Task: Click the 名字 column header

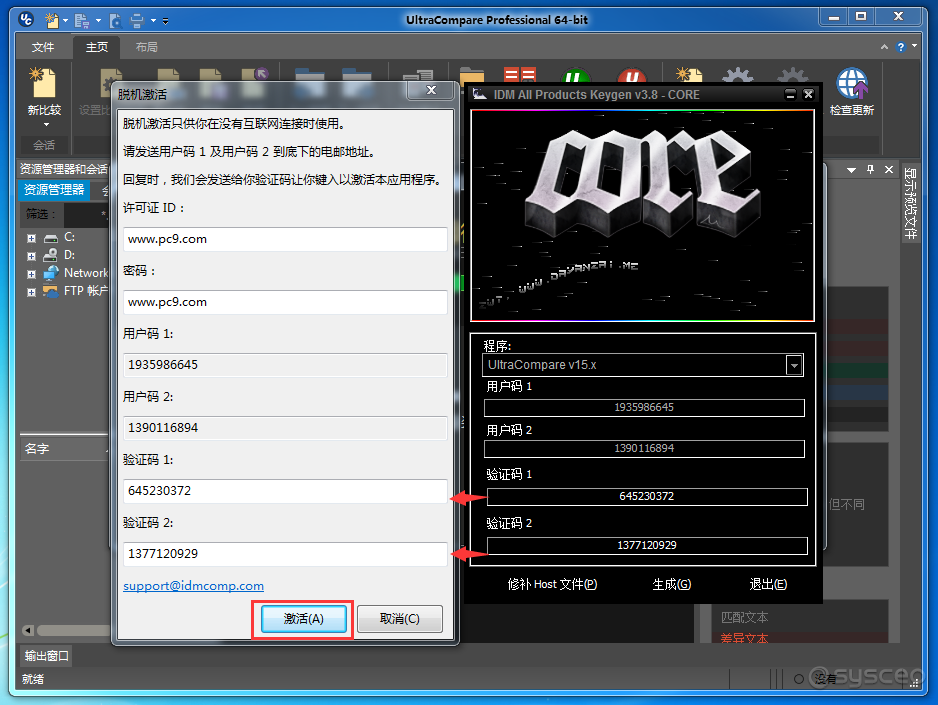Action: [x=64, y=449]
